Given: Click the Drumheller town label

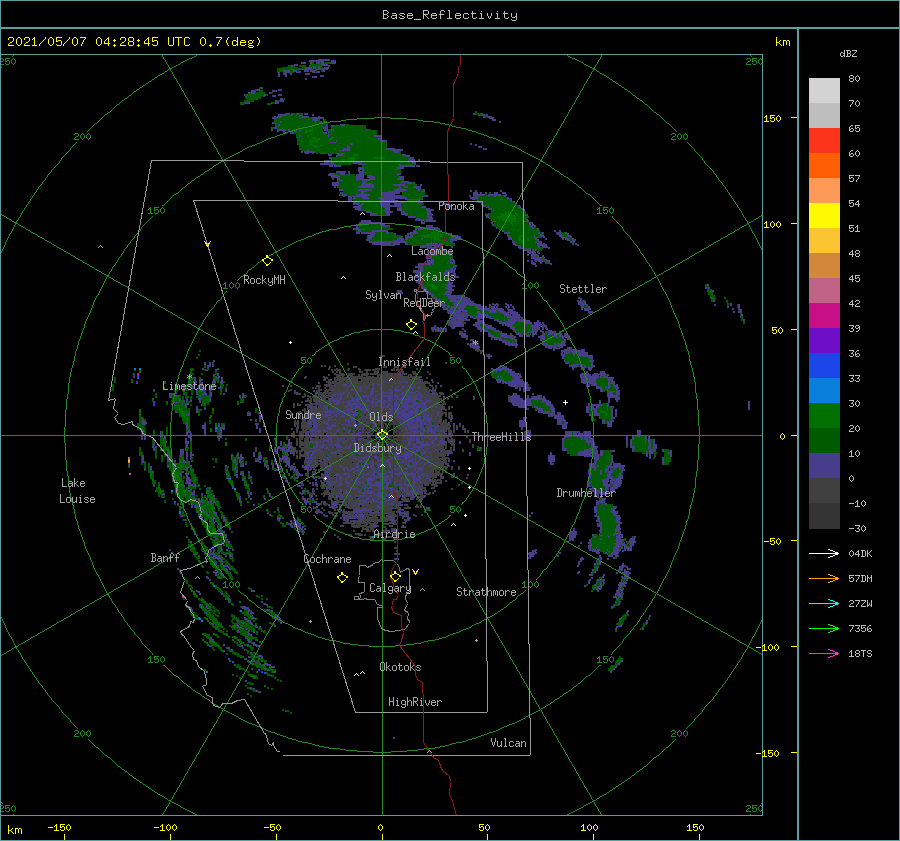Looking at the screenshot, I should click(x=586, y=493).
